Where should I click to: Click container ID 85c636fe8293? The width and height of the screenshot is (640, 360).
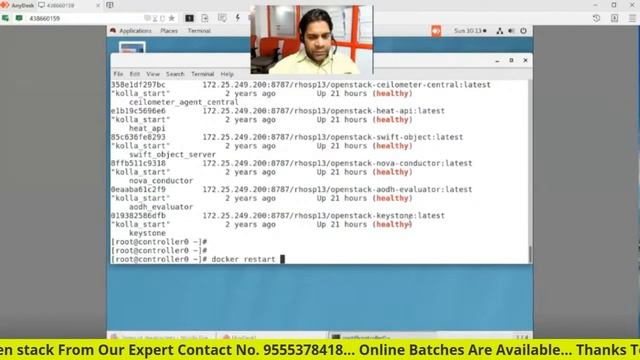138,137
